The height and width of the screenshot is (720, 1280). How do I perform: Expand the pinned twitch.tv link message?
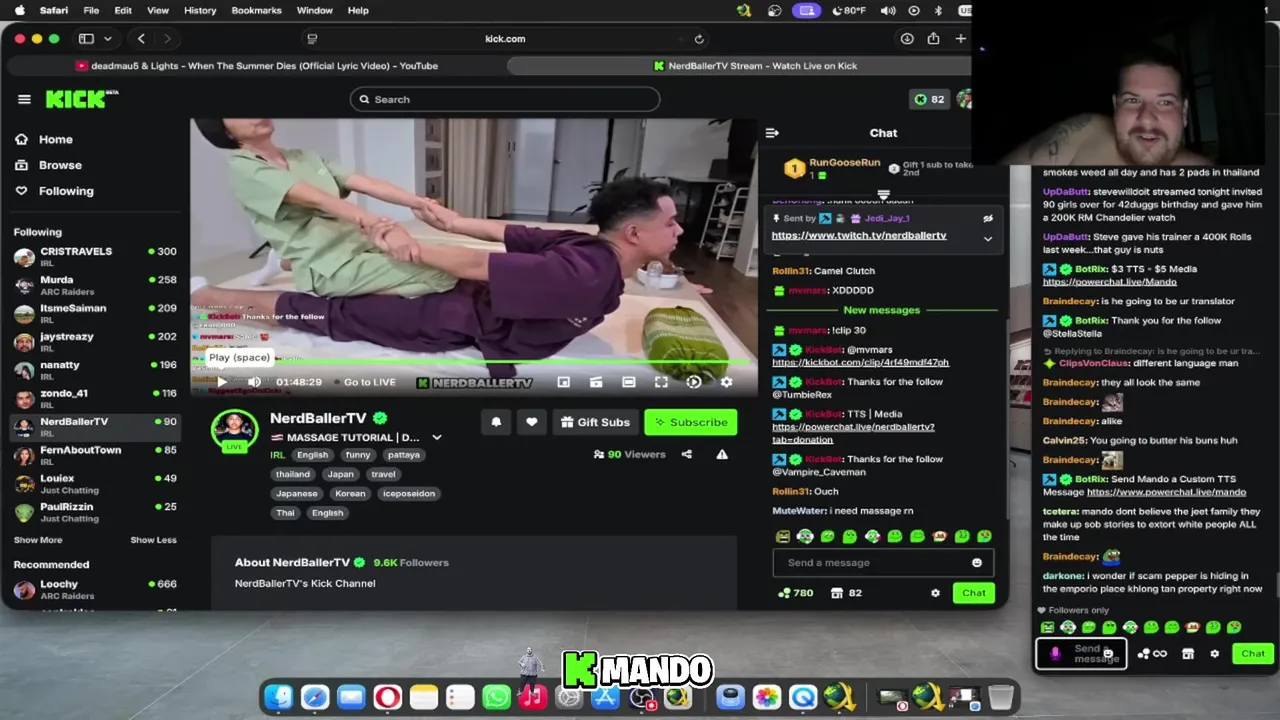point(987,239)
